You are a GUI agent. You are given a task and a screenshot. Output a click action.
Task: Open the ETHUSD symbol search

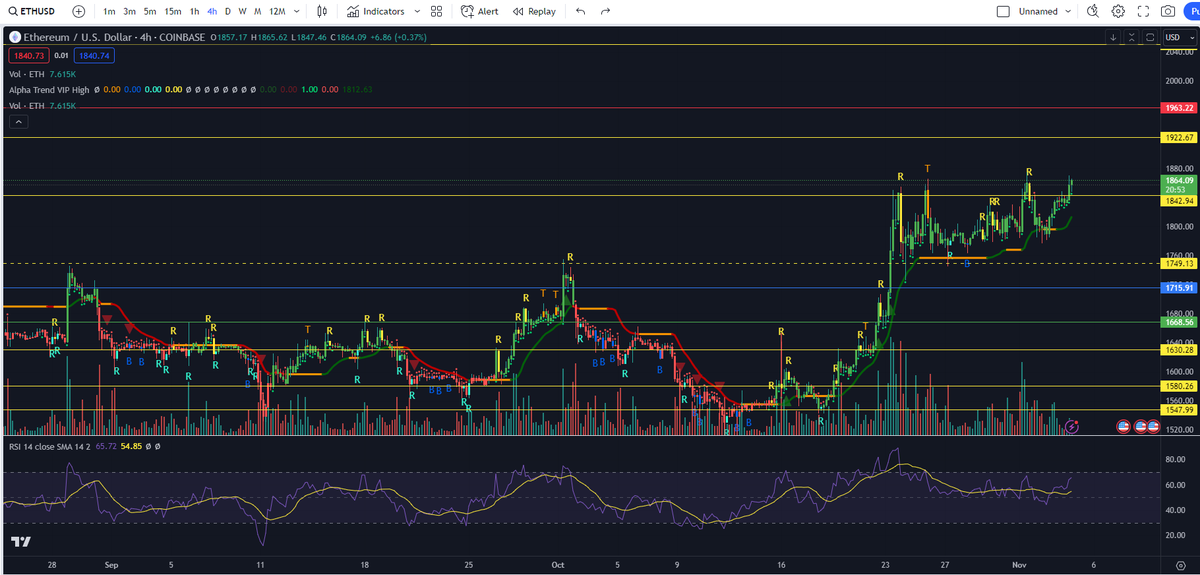[32, 11]
